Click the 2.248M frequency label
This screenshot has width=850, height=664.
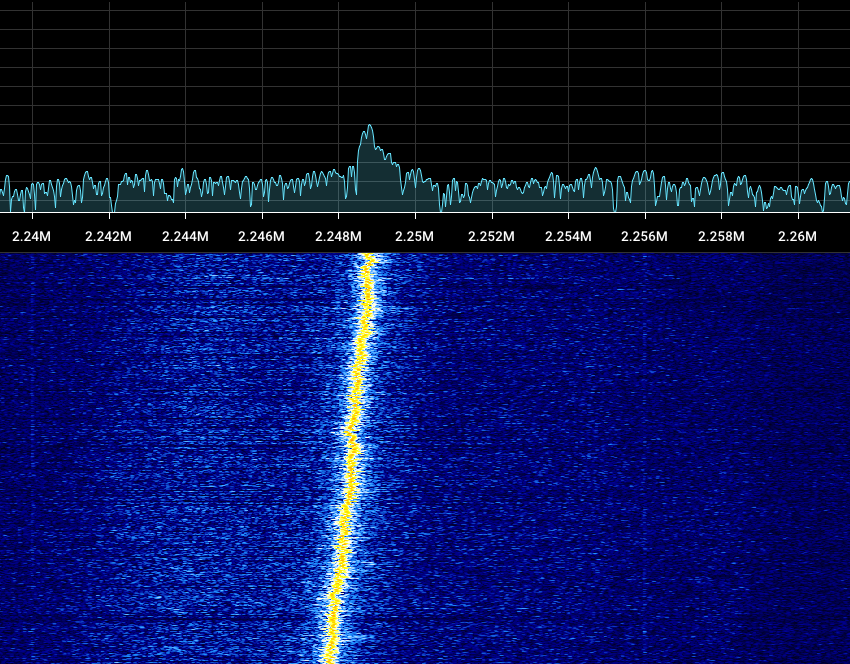click(x=338, y=237)
